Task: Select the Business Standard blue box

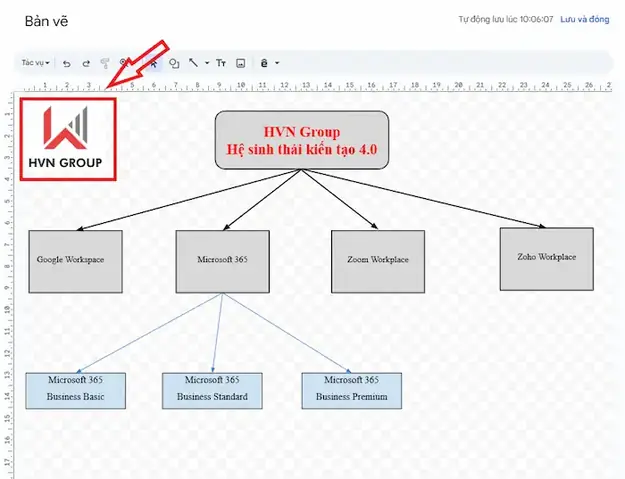Action: 212,391
